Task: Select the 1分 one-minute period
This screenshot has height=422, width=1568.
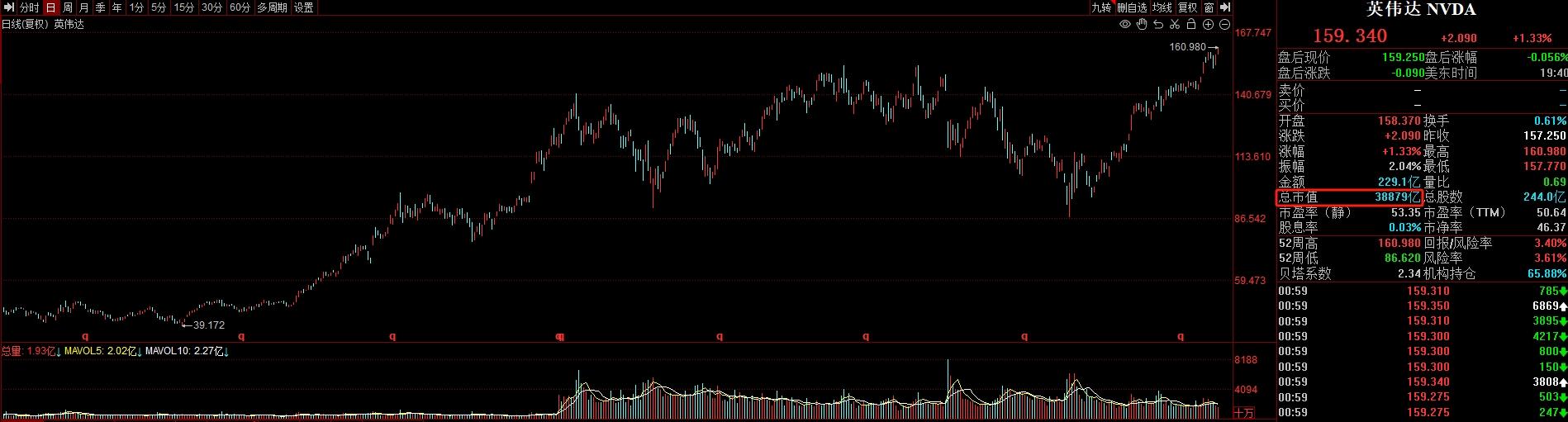Action: point(137,7)
